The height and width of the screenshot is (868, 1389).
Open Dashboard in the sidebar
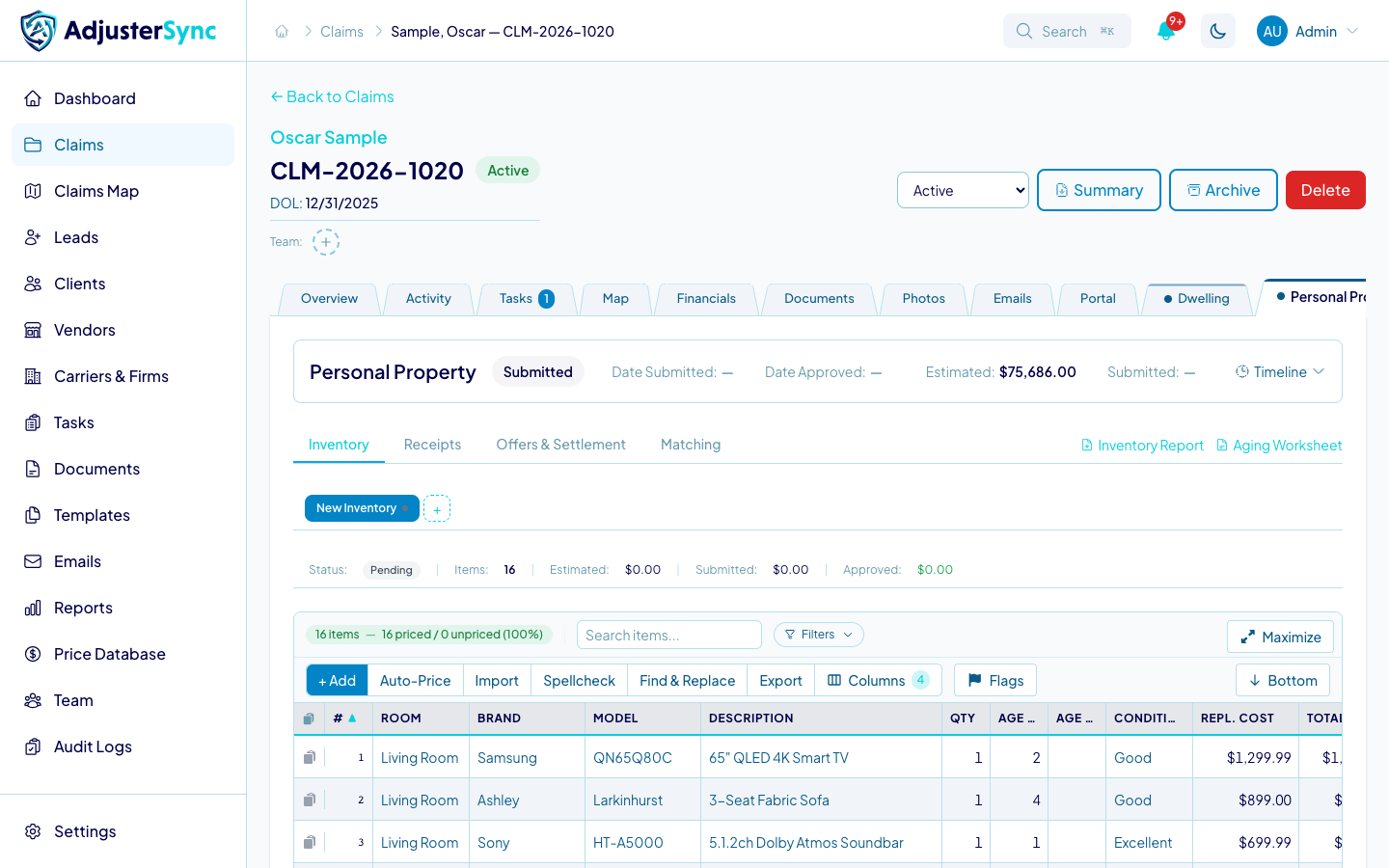(123, 98)
